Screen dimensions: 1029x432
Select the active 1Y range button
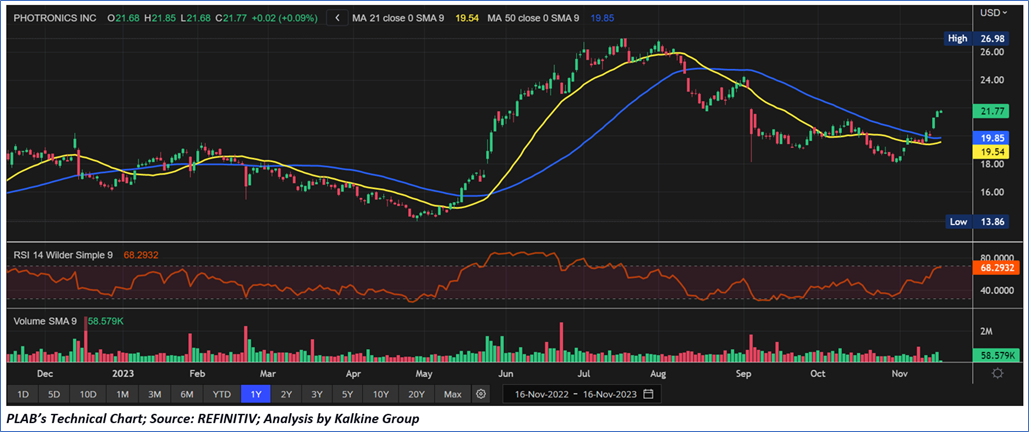255,394
